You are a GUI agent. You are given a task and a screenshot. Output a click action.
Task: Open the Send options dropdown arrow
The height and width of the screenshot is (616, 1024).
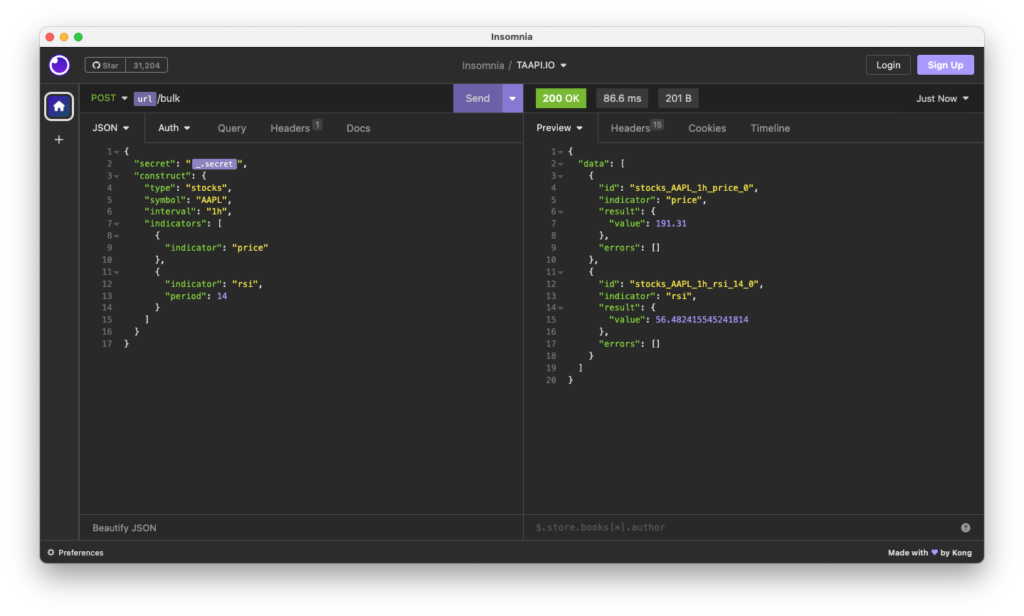tap(513, 98)
